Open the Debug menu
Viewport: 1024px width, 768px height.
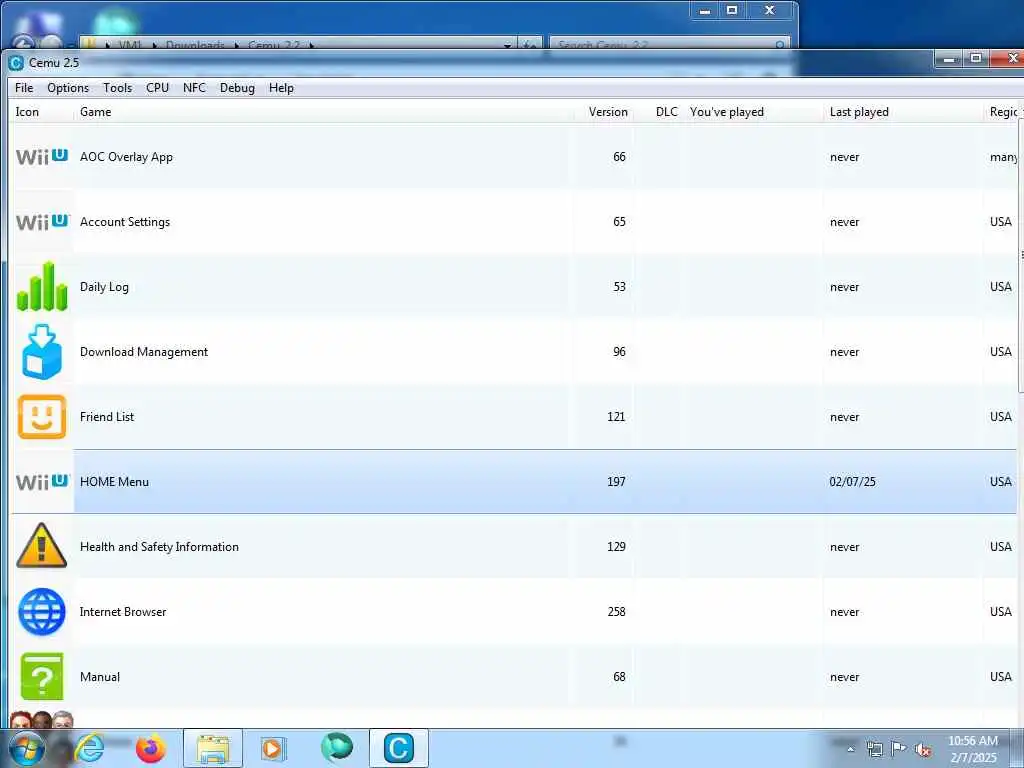click(237, 88)
